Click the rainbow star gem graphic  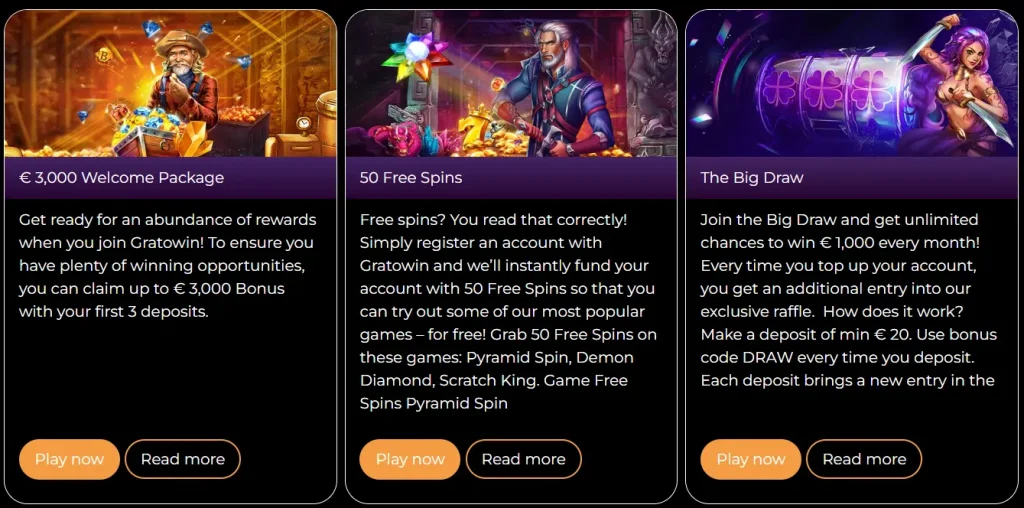click(x=418, y=57)
